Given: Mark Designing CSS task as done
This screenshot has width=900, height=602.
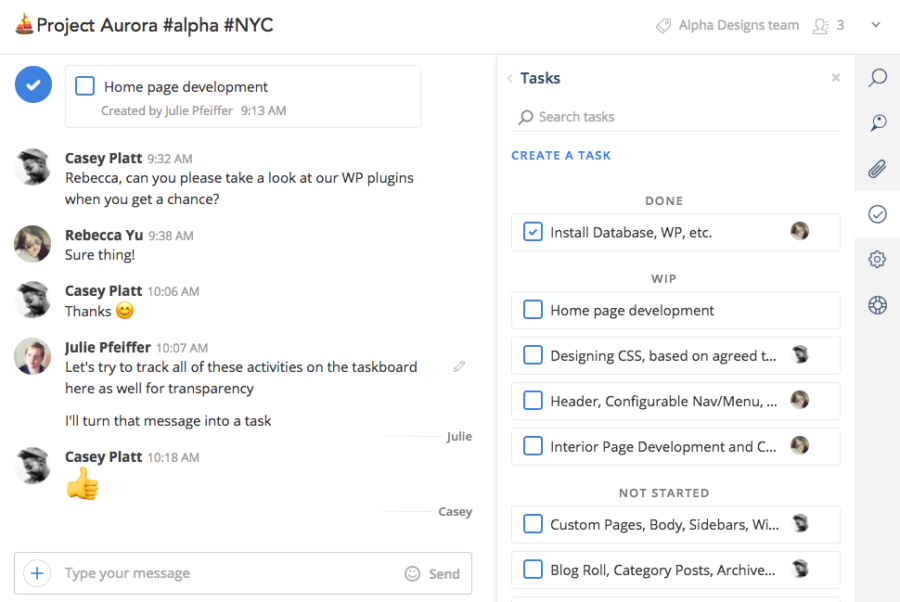Looking at the screenshot, I should pos(533,355).
